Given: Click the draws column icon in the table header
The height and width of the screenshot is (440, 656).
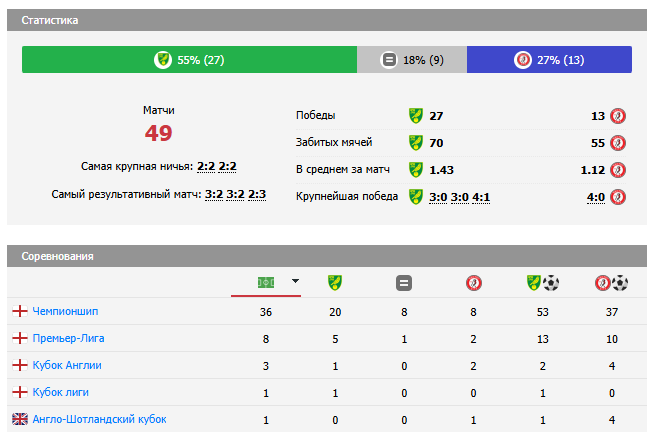Looking at the screenshot, I should 404,283.
